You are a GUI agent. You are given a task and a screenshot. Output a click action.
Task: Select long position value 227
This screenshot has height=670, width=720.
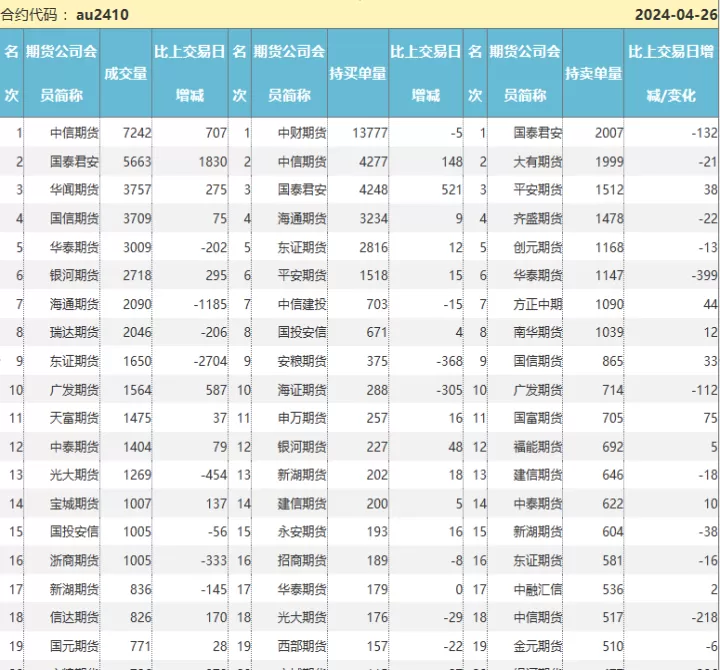click(x=377, y=447)
